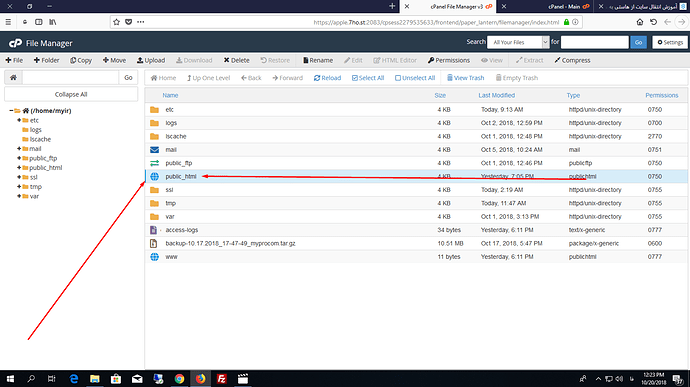Click the Delete toolbar button

click(x=236, y=60)
